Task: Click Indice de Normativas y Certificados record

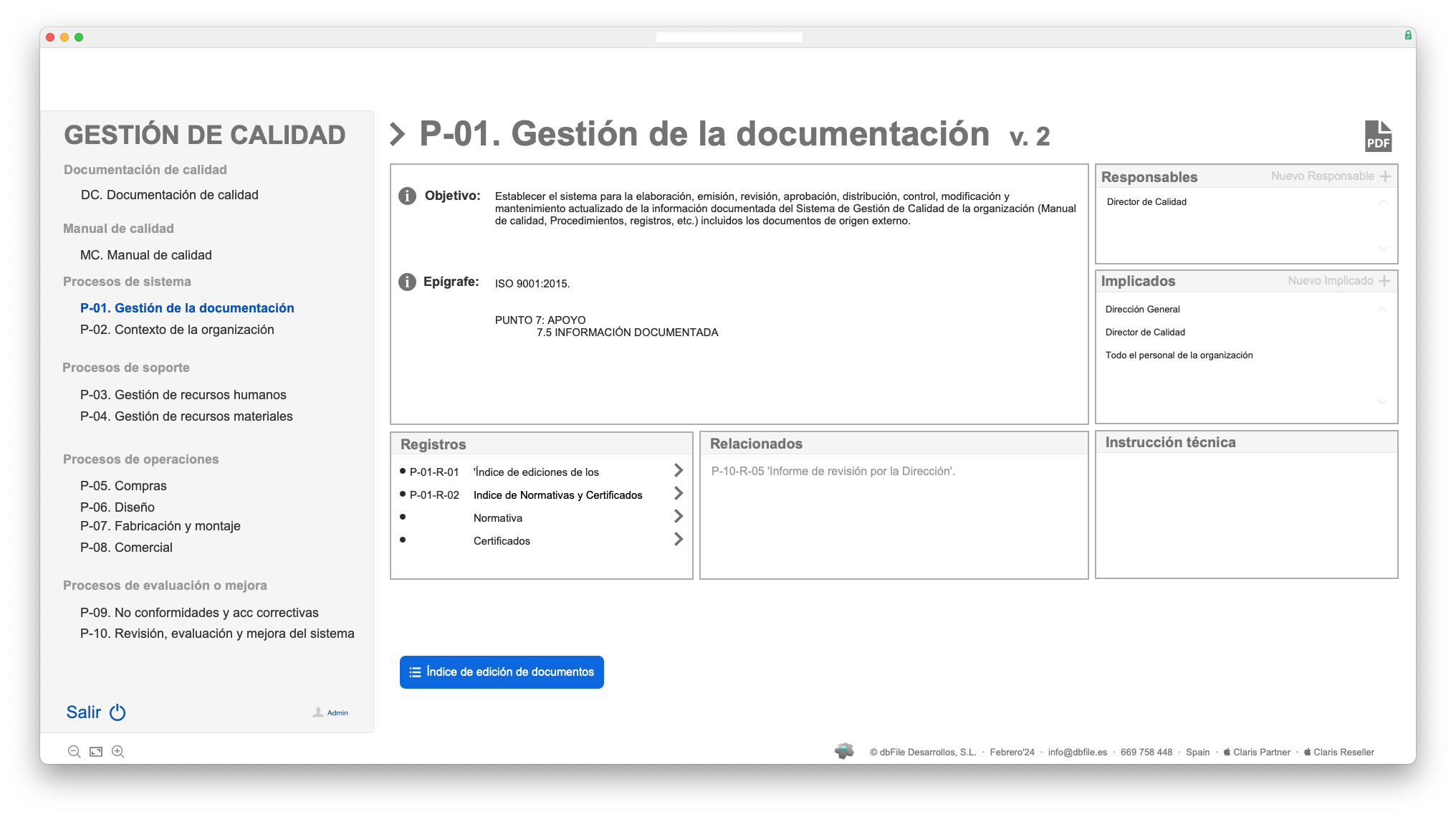Action: (557, 495)
